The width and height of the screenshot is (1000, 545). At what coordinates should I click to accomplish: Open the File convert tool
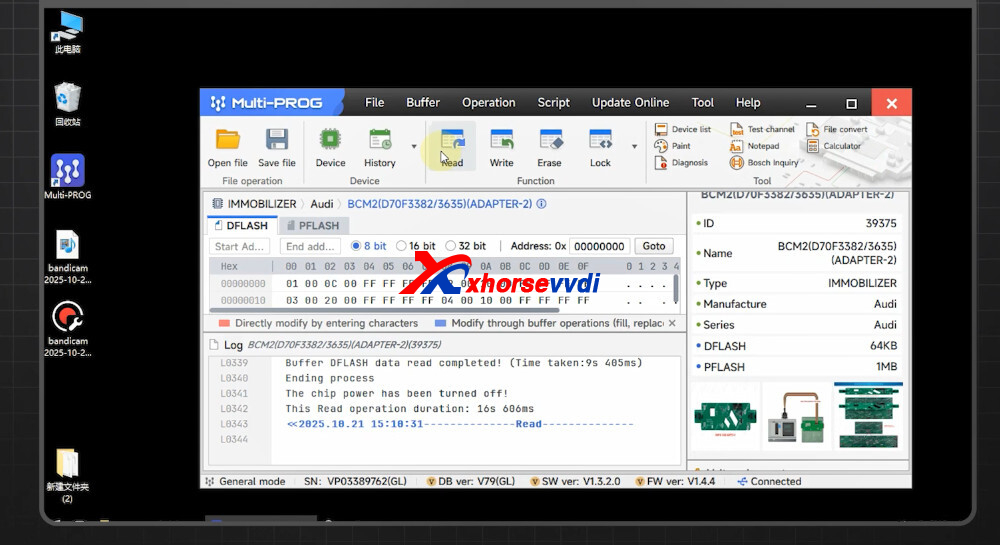point(837,129)
